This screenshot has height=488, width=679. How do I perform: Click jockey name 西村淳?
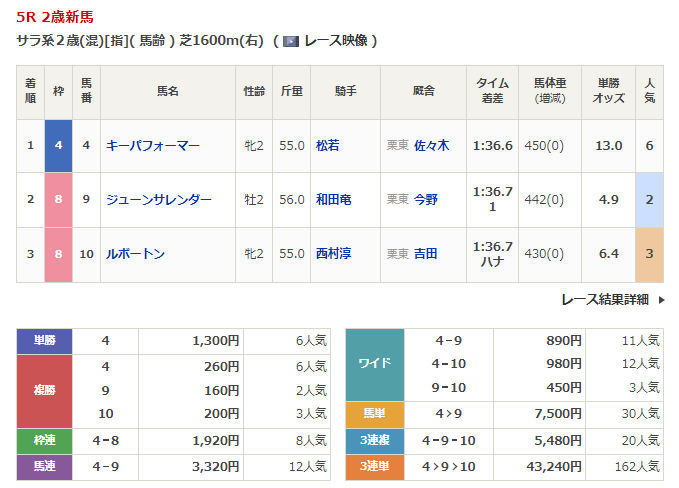click(333, 254)
